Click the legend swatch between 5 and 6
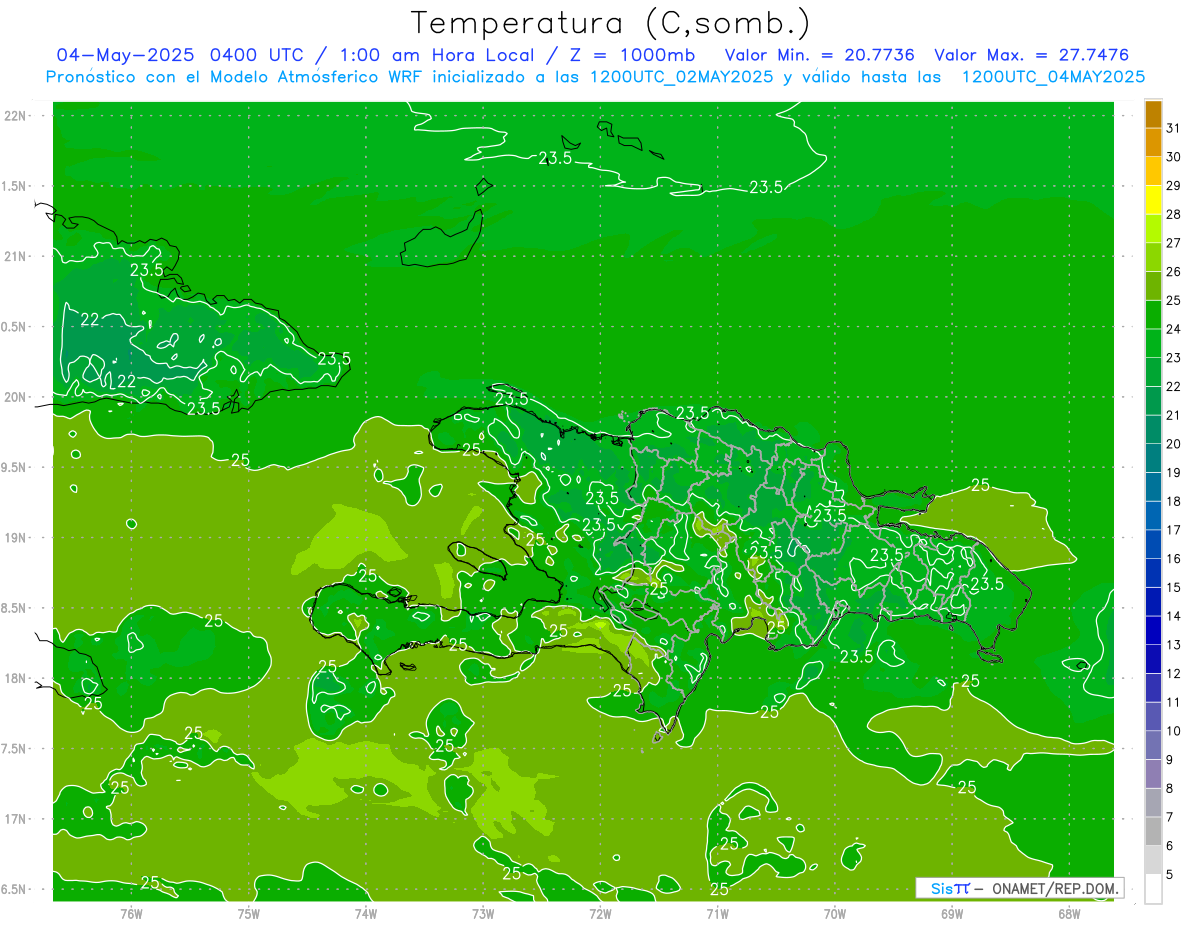Viewport: 1200px width, 927px height. click(1153, 860)
